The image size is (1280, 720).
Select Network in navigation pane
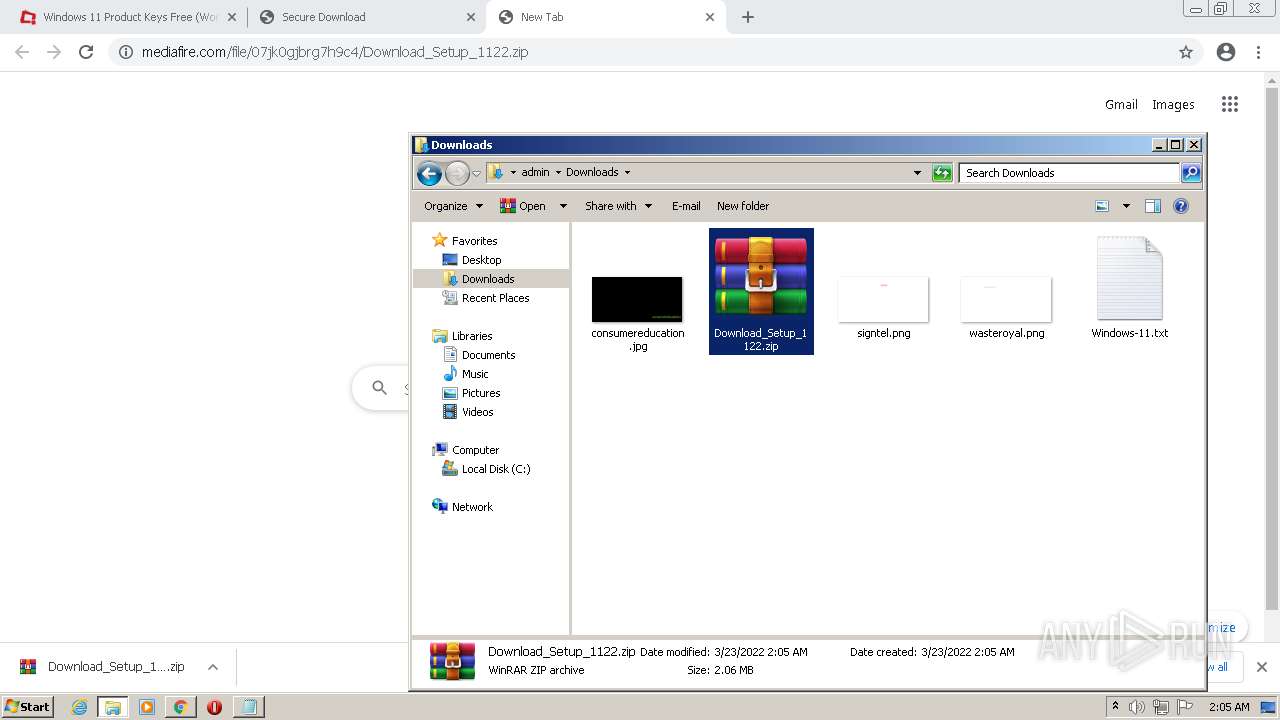pos(472,507)
